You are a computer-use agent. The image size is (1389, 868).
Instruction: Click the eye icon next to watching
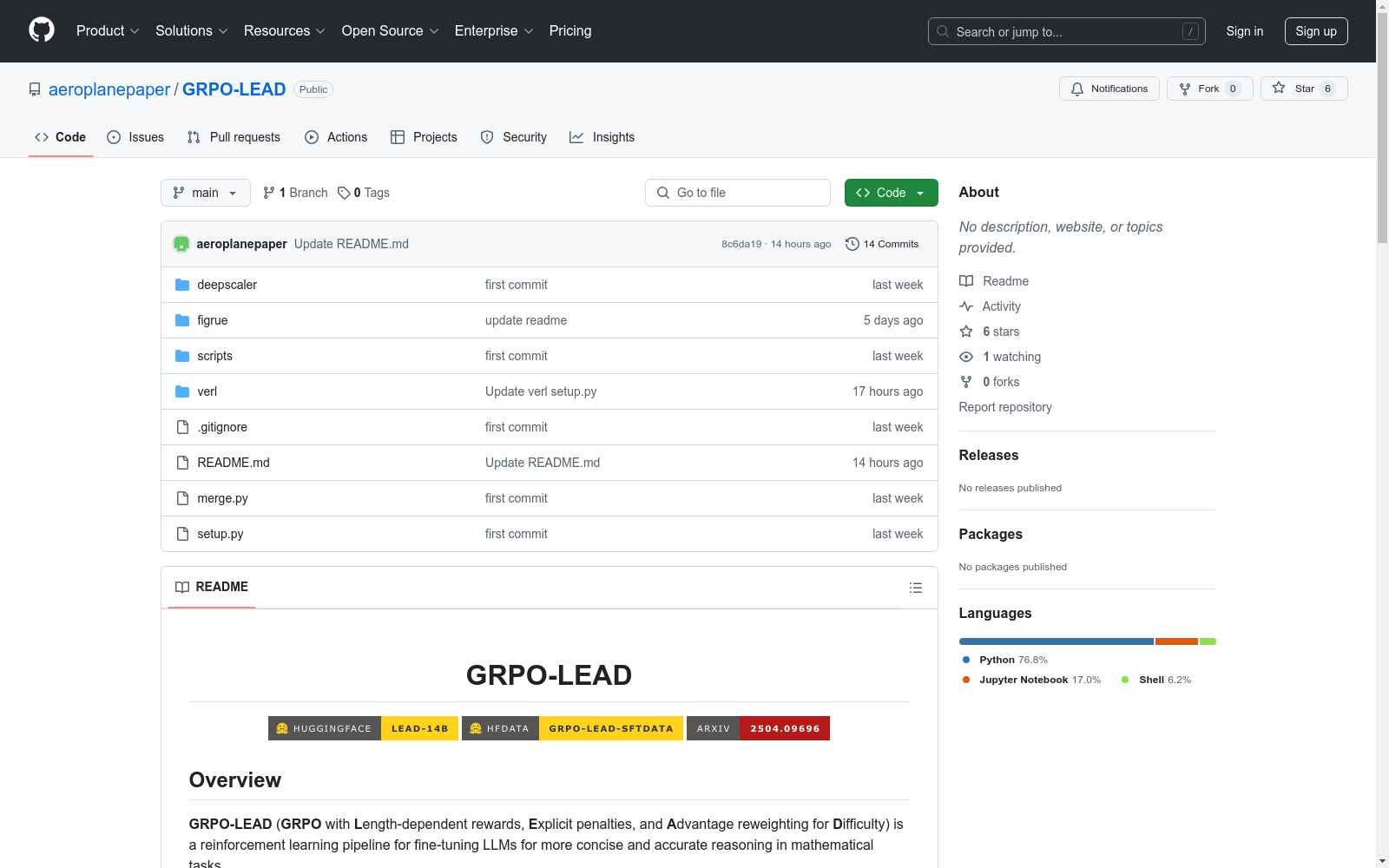click(966, 357)
